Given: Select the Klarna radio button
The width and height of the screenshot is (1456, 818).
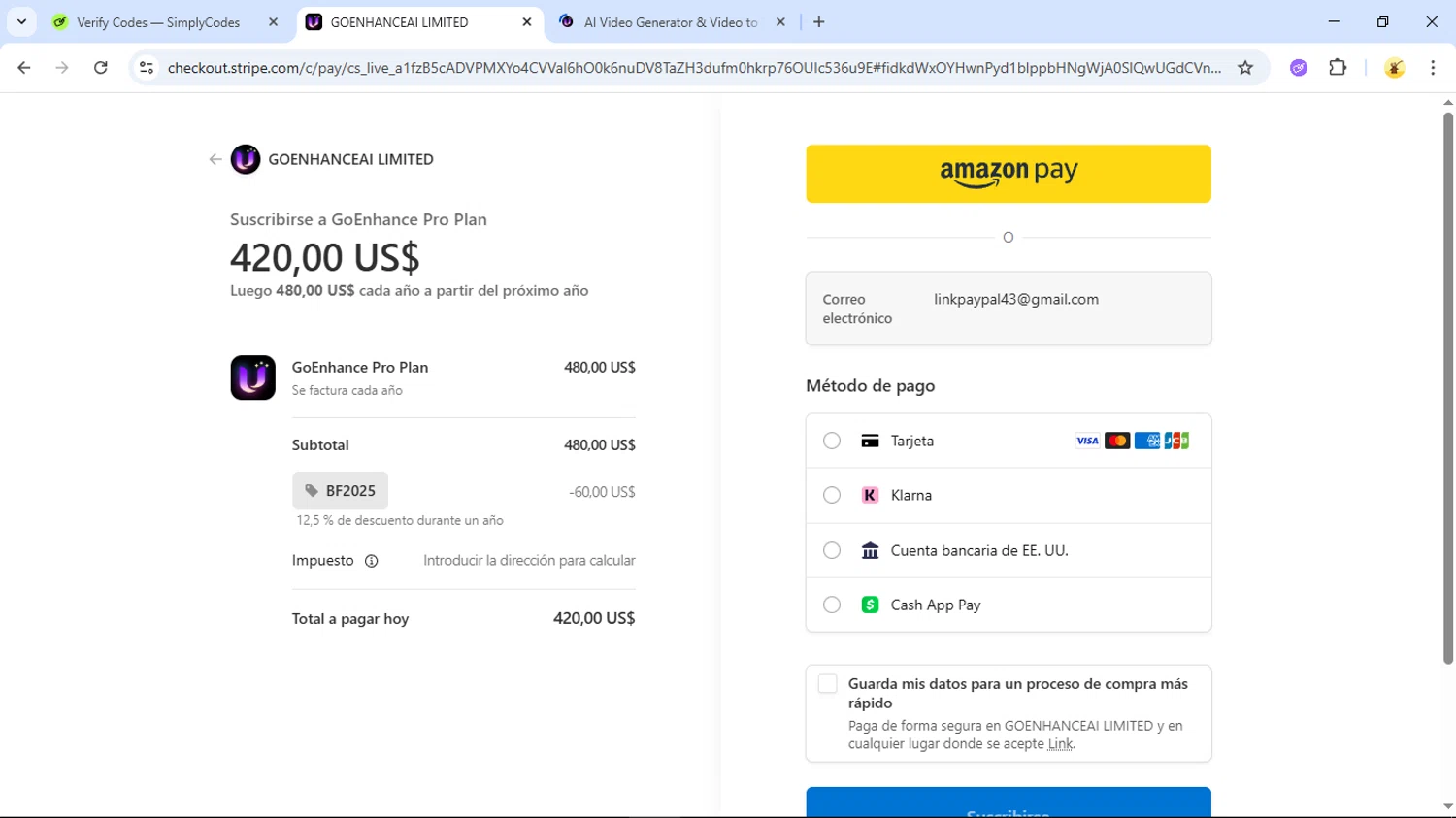Looking at the screenshot, I should click(832, 495).
